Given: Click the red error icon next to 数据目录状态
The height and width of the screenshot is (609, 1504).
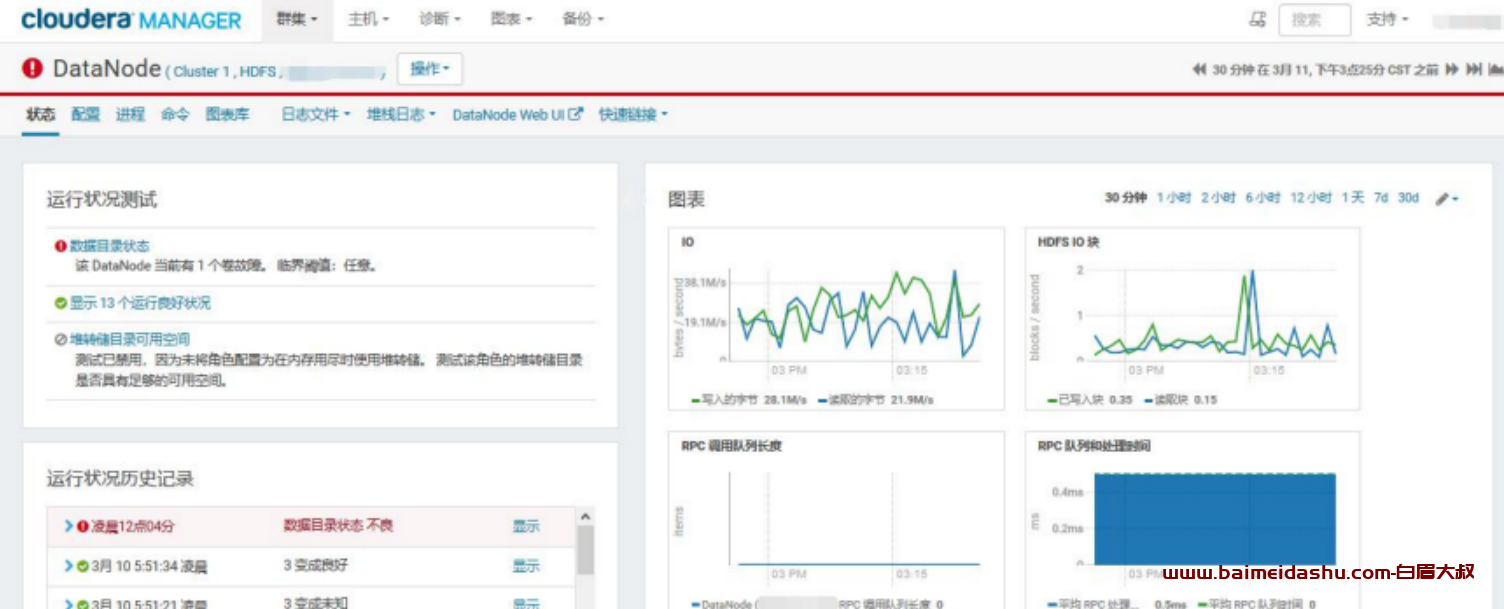Looking at the screenshot, I should (x=61, y=246).
